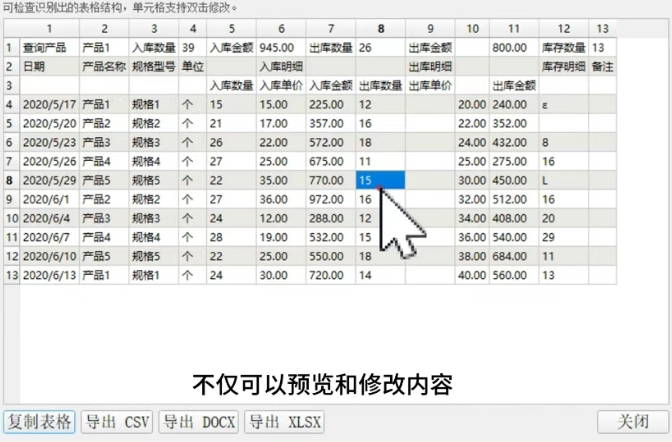This screenshot has height=442, width=672.
Task: Click the 532.00 amount cell
Action: coord(331,237)
